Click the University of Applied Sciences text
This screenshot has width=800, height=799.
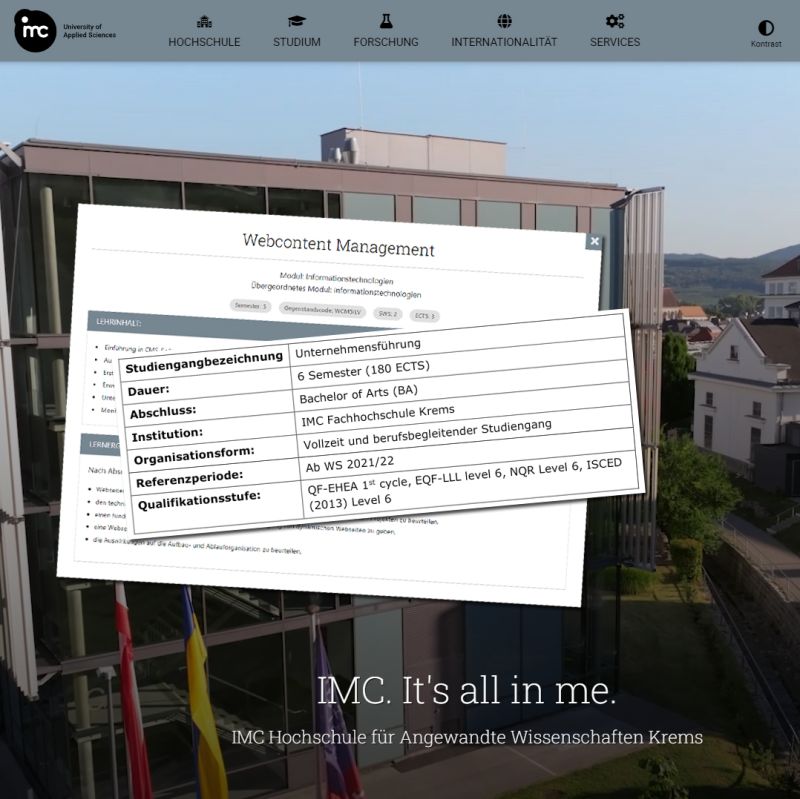89,31
